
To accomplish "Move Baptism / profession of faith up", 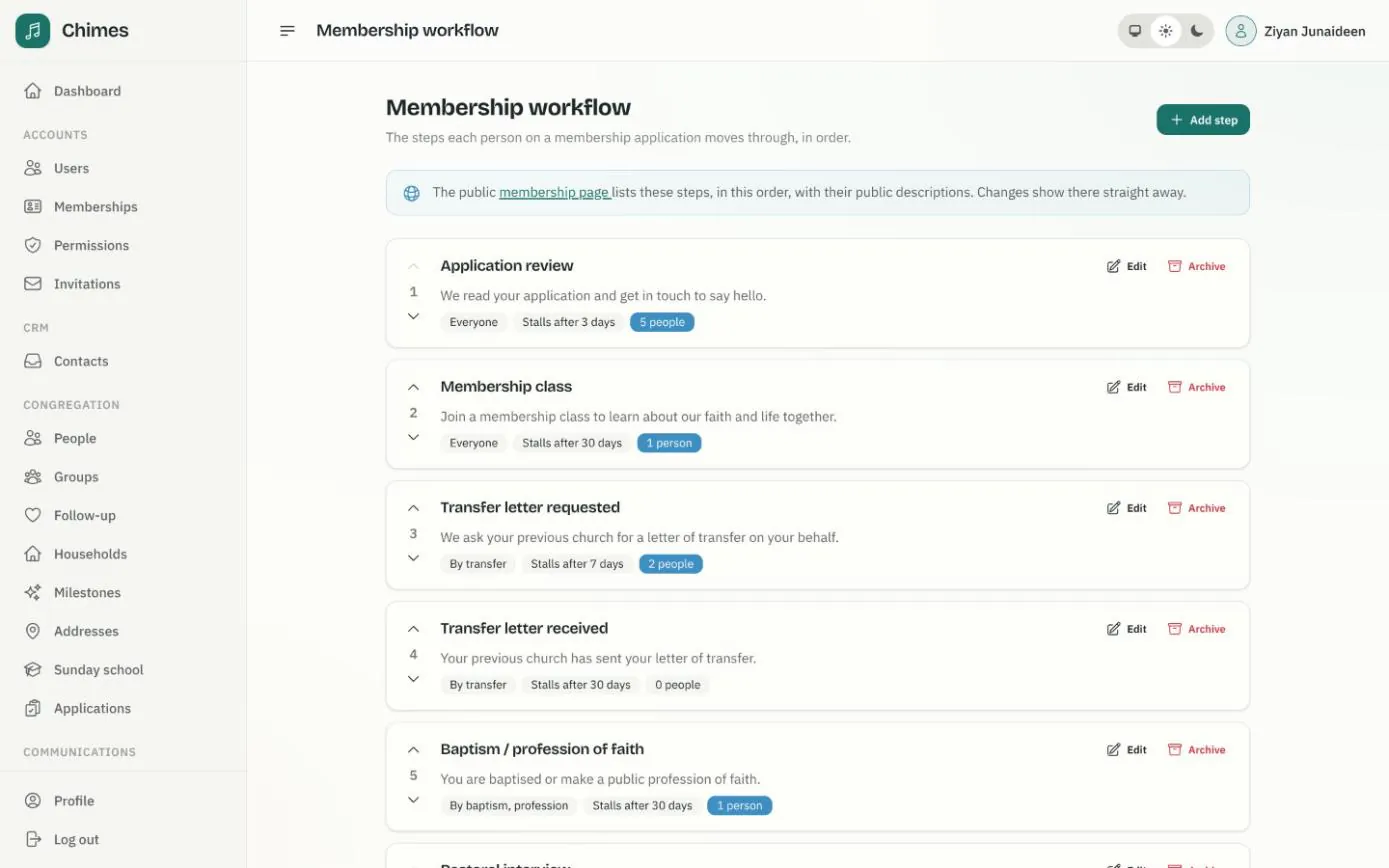I will point(413,750).
